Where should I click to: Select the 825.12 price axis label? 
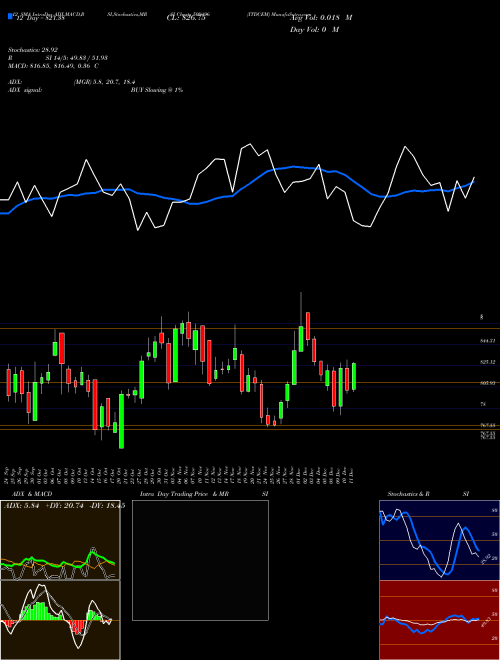click(x=488, y=362)
